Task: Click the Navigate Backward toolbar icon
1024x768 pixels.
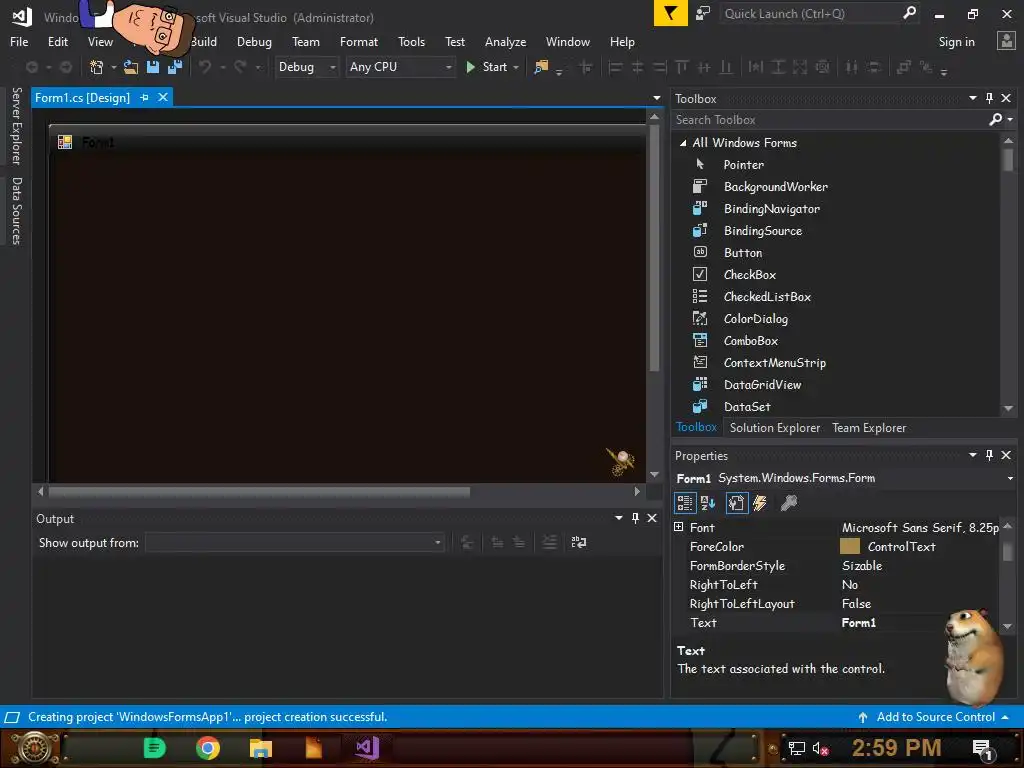Action: [31, 67]
